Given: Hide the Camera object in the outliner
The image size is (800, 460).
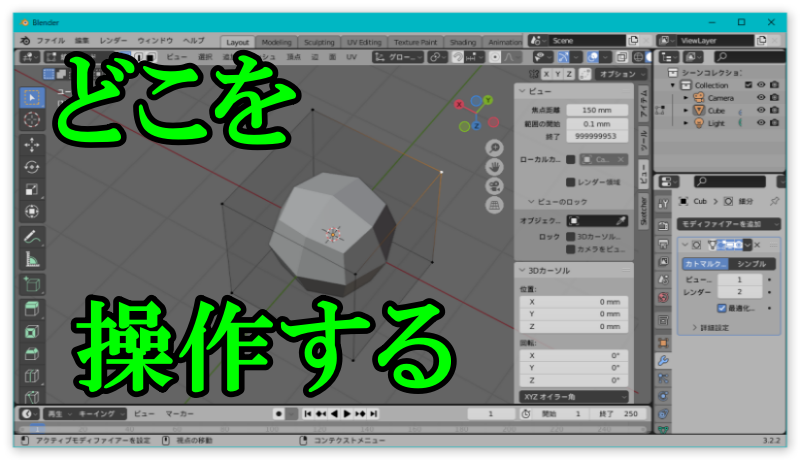Looking at the screenshot, I should (x=761, y=98).
